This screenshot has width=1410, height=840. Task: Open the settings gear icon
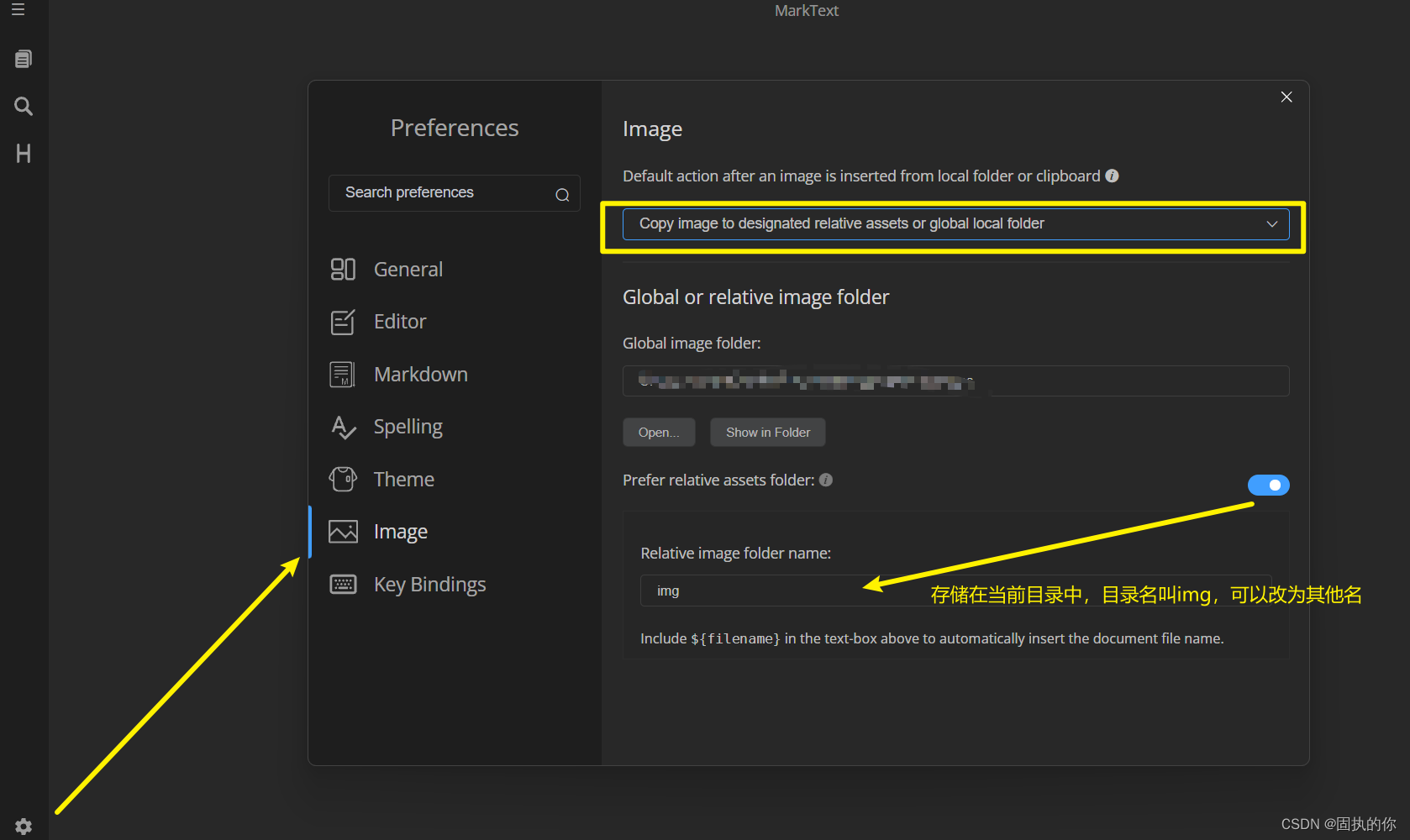pos(24,827)
